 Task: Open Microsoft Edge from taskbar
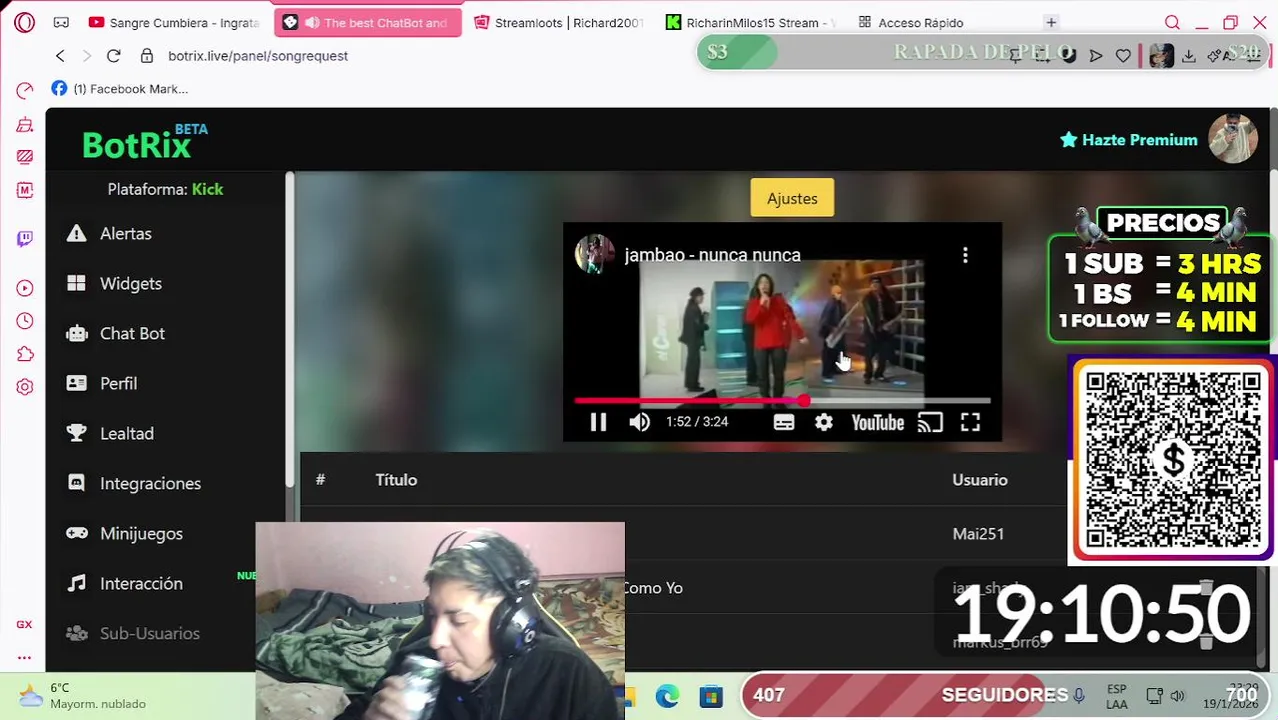pos(667,696)
